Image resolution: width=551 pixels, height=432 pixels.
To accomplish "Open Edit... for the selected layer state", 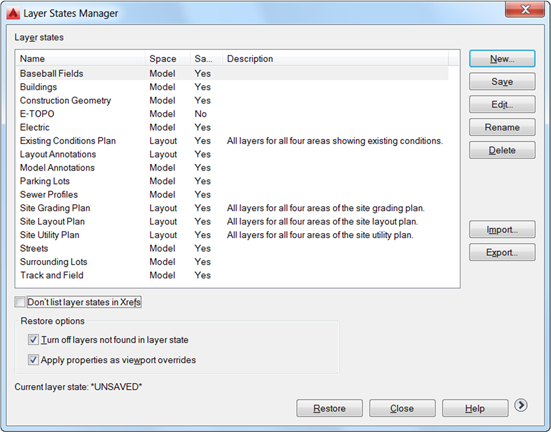I will coord(502,104).
